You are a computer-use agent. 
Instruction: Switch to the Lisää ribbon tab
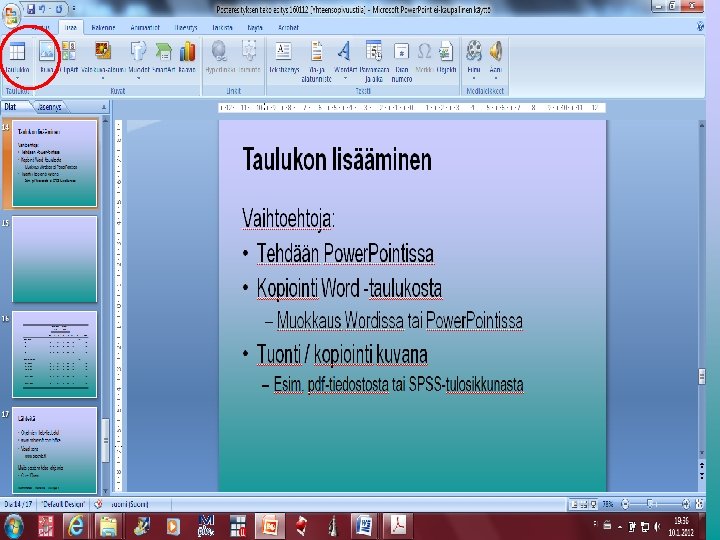click(70, 28)
